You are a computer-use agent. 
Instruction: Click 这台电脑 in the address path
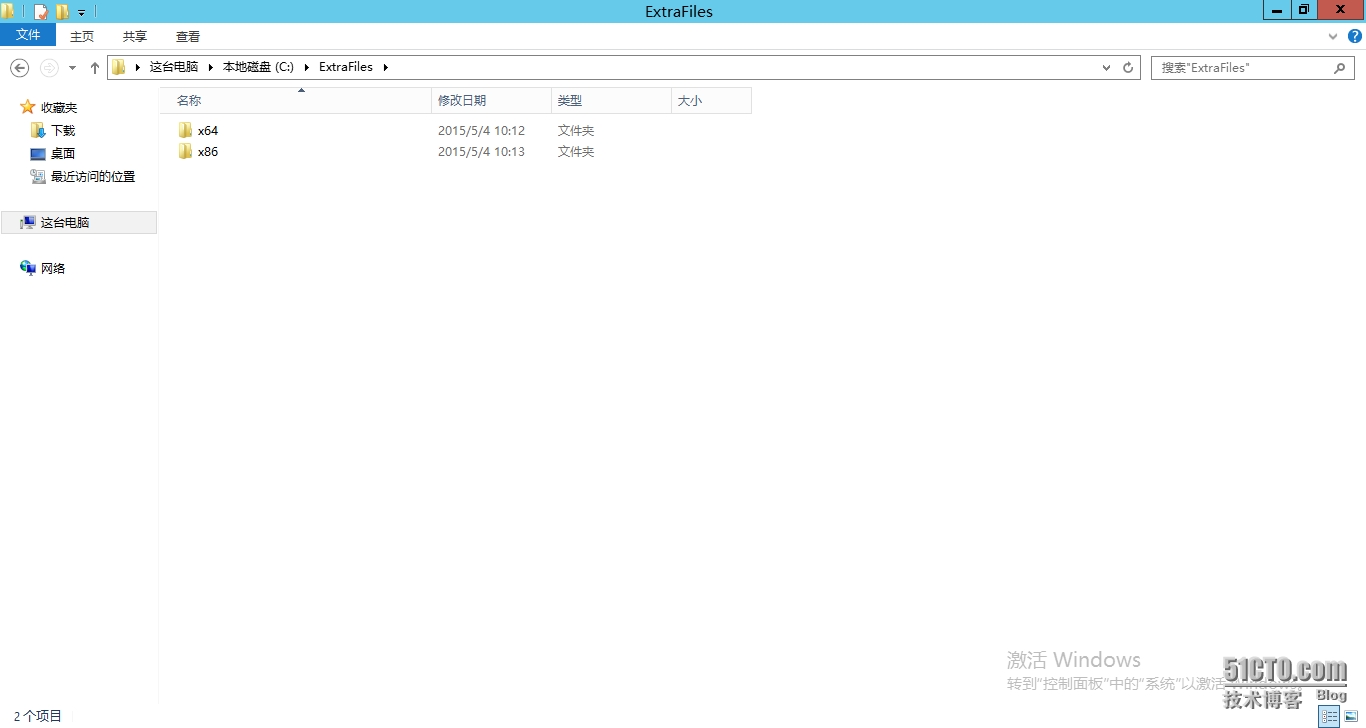click(x=174, y=67)
